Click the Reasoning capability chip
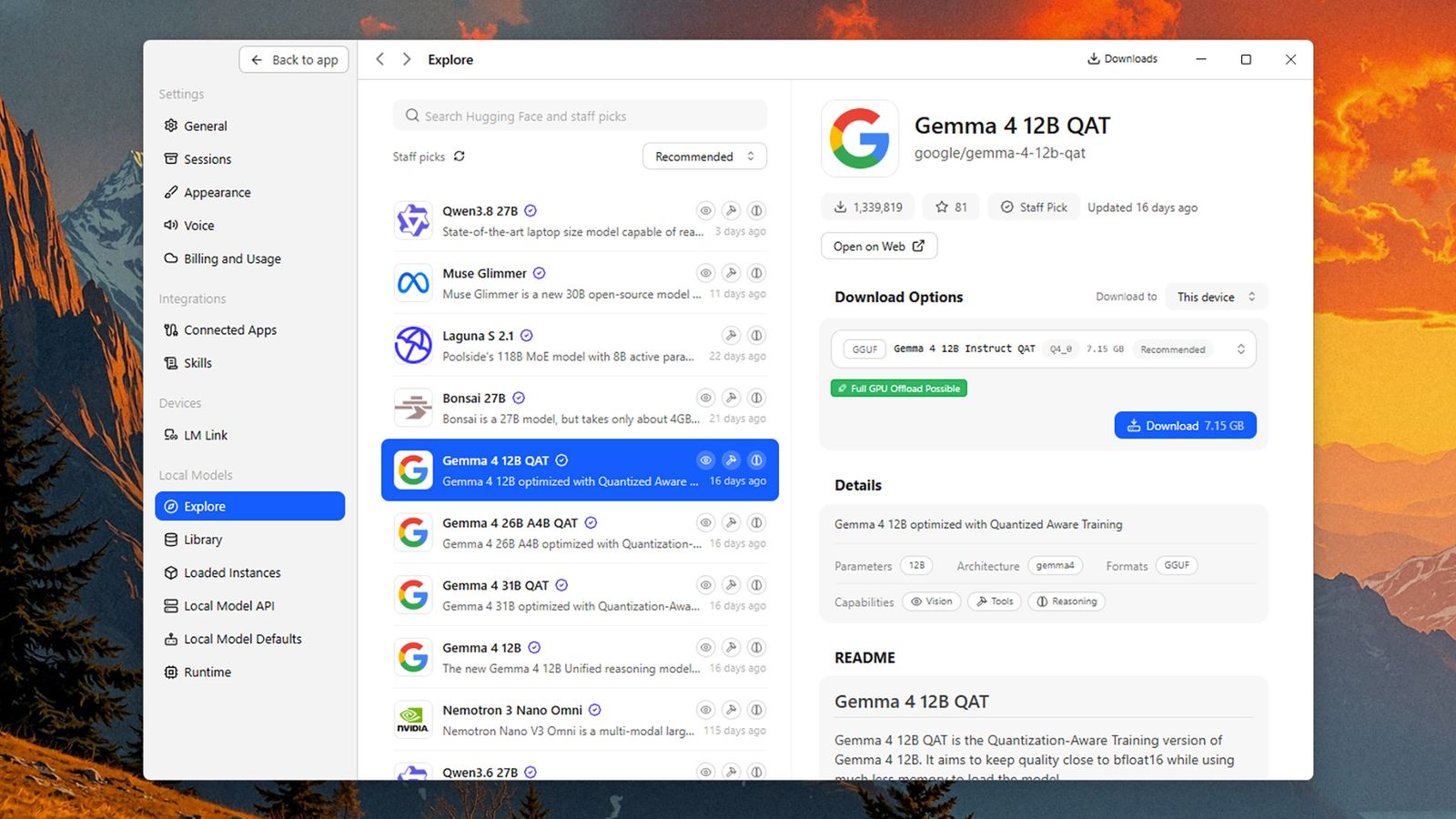 pos(1067,602)
